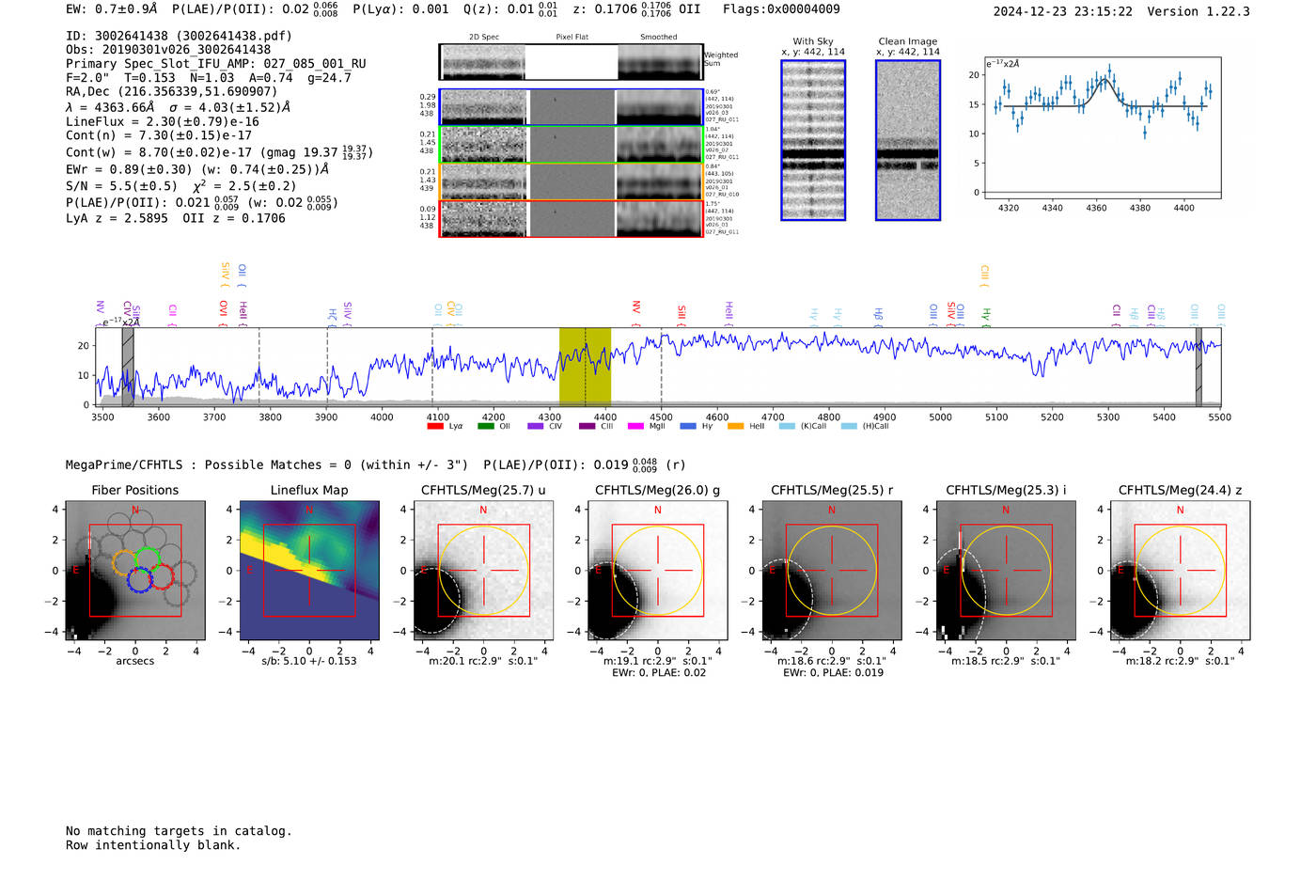Click the Flags:0x00004009 header text
This screenshot has height=896, width=1316.
coord(781,9)
